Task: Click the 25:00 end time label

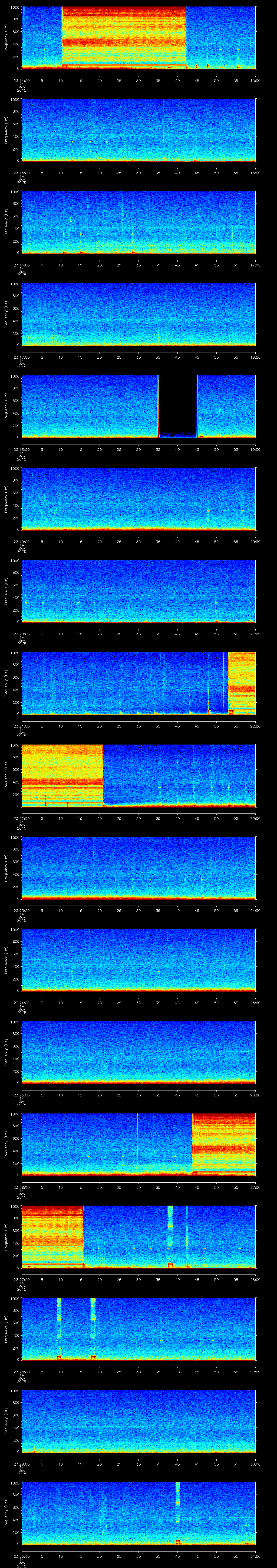Action: coord(256,1003)
